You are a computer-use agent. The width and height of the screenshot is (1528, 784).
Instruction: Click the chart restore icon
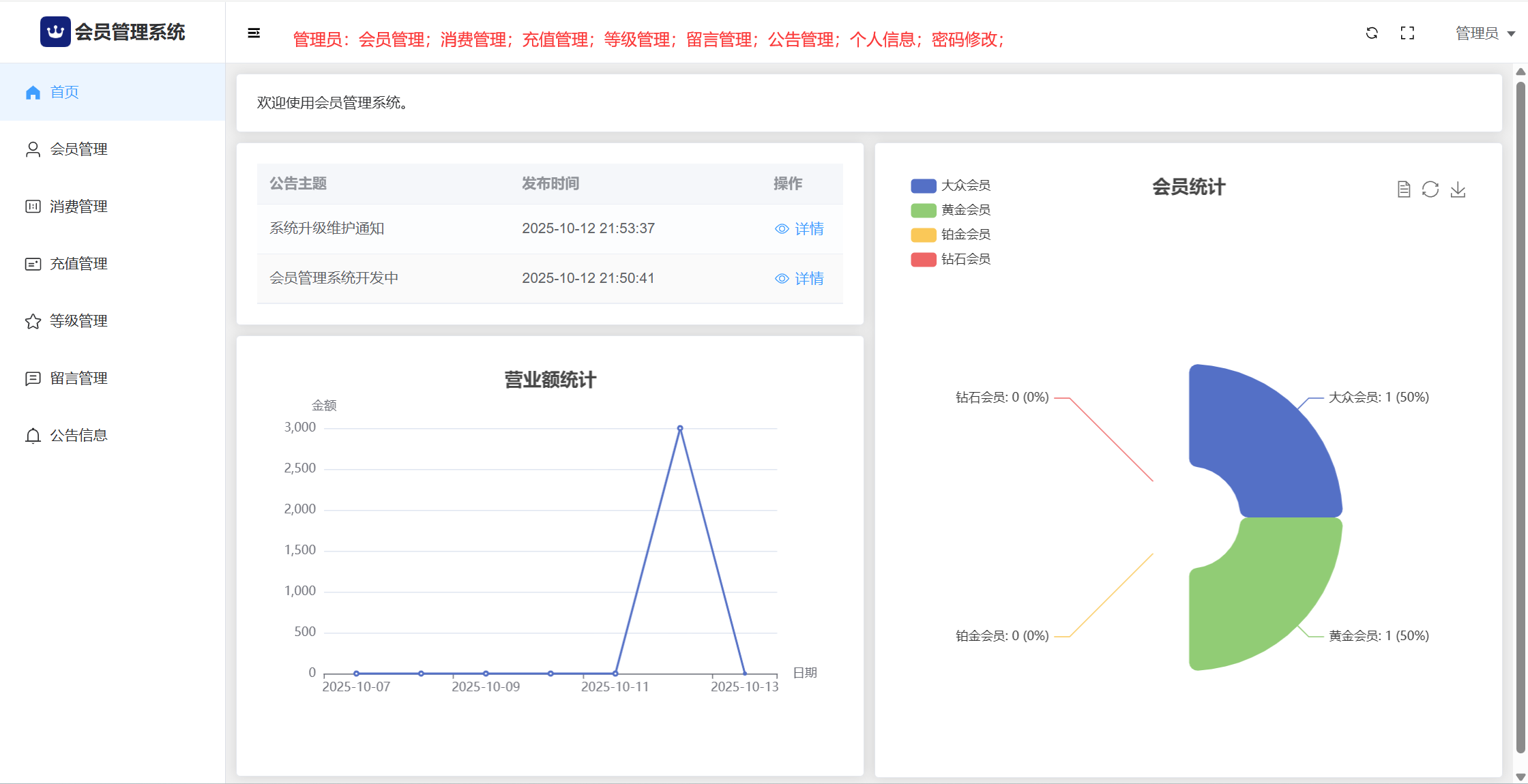[x=1430, y=190]
